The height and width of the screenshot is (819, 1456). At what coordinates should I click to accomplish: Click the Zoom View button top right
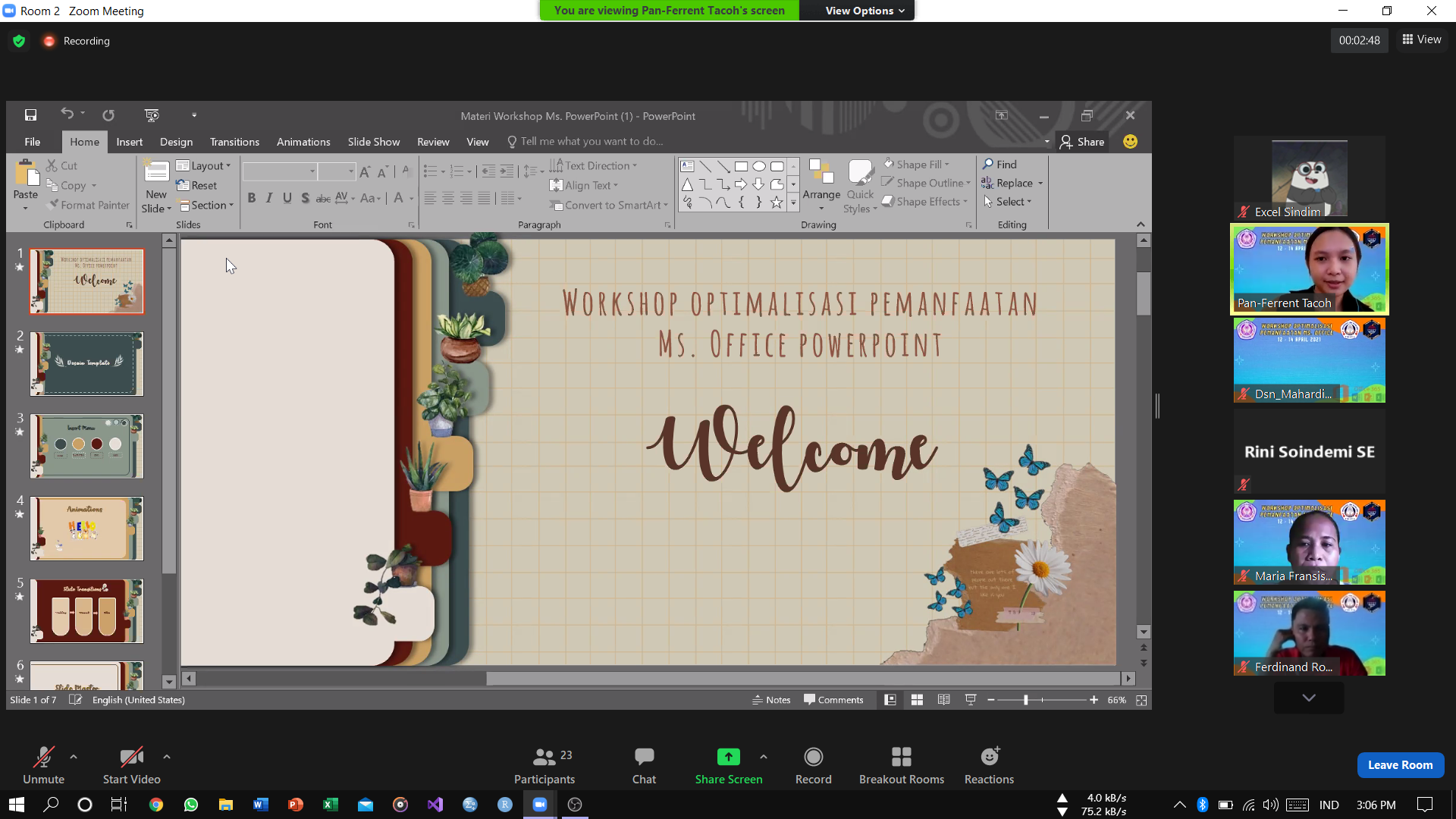[x=1422, y=39]
